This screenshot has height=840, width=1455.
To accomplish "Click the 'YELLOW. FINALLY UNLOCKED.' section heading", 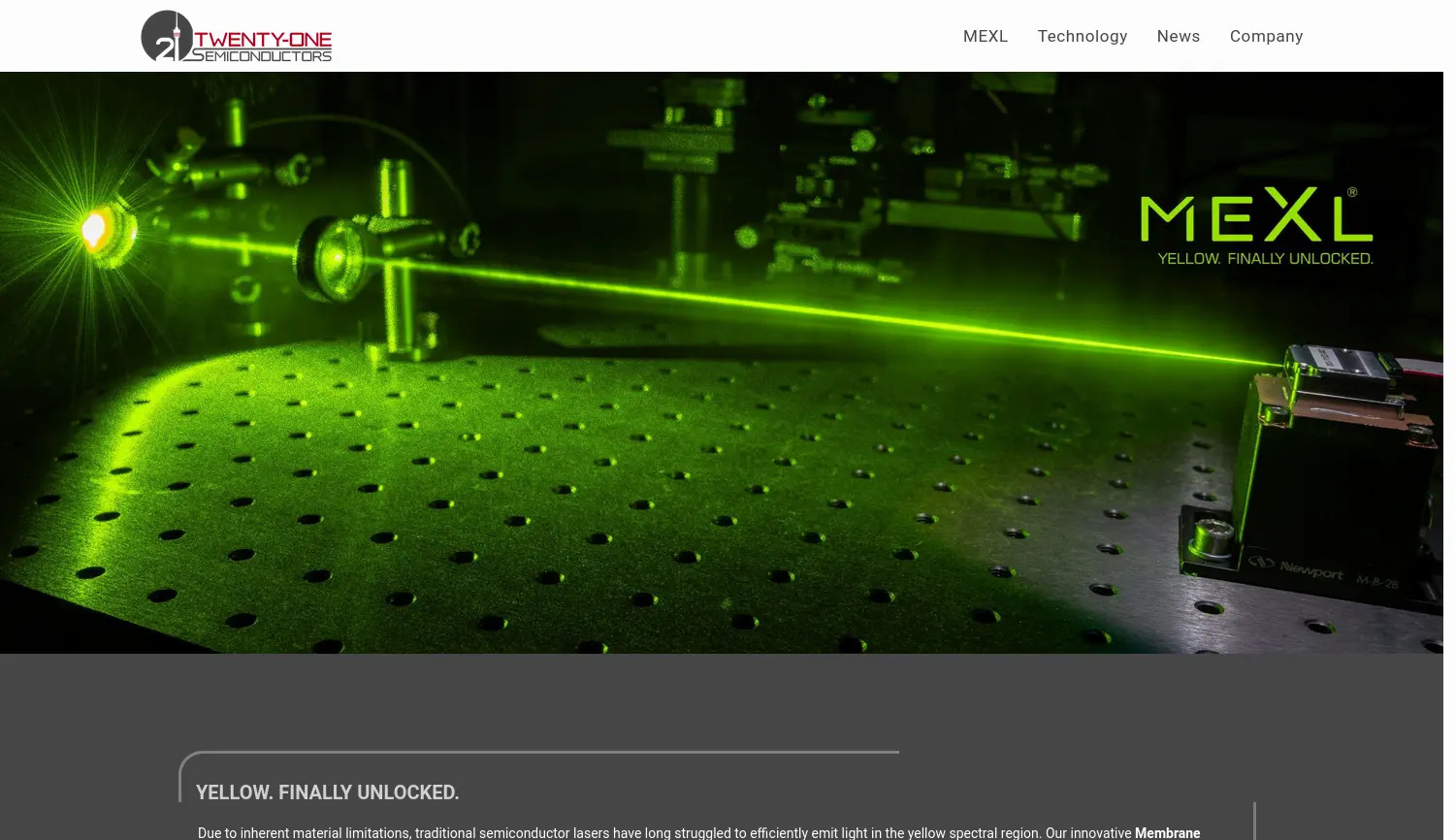I will click(x=327, y=792).
